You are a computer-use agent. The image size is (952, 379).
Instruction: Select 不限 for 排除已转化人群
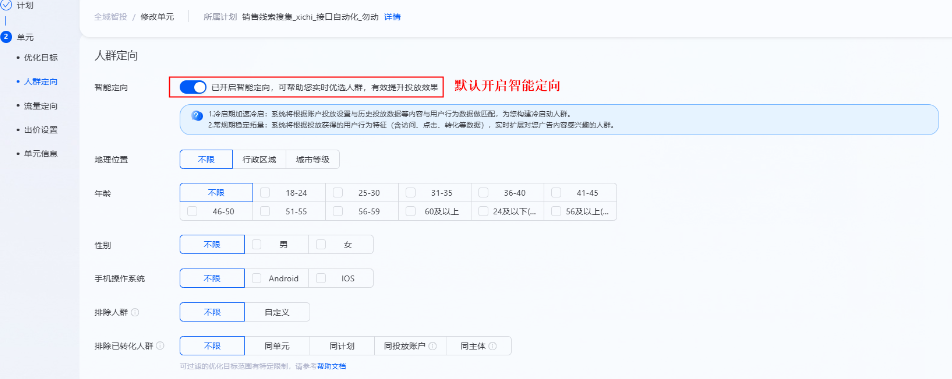click(x=212, y=346)
